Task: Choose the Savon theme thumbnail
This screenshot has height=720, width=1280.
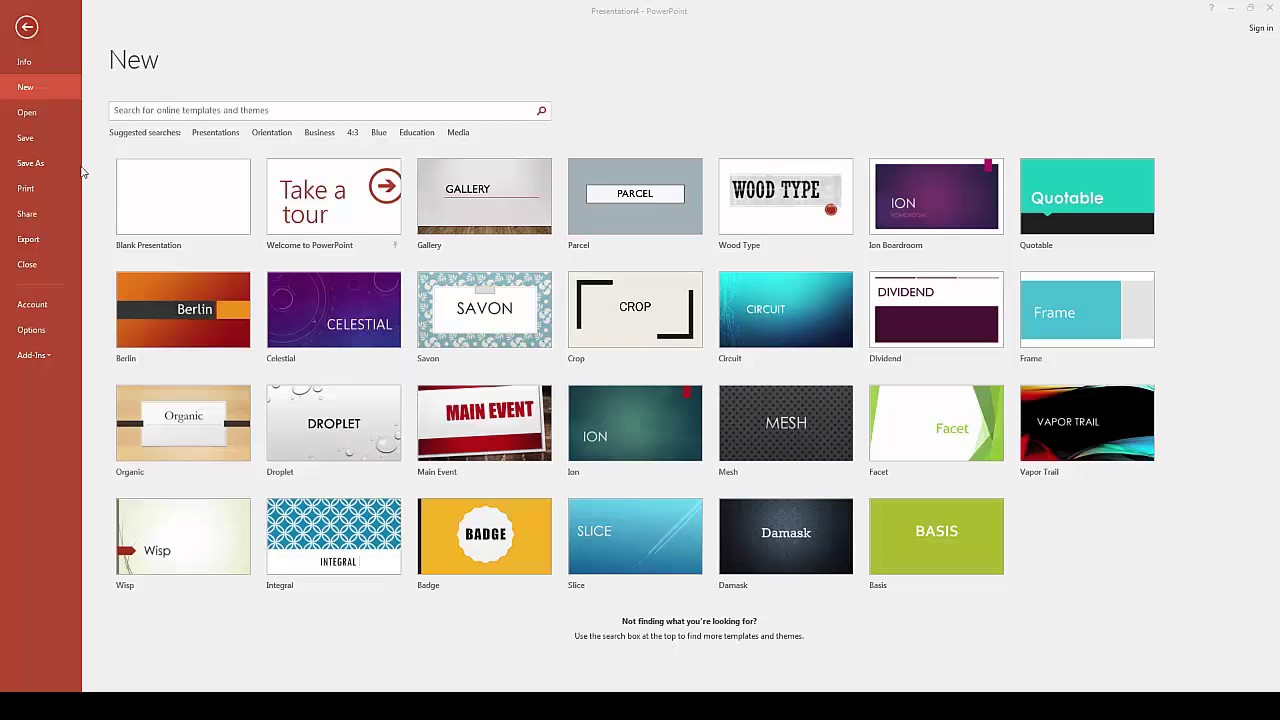Action: tap(484, 310)
